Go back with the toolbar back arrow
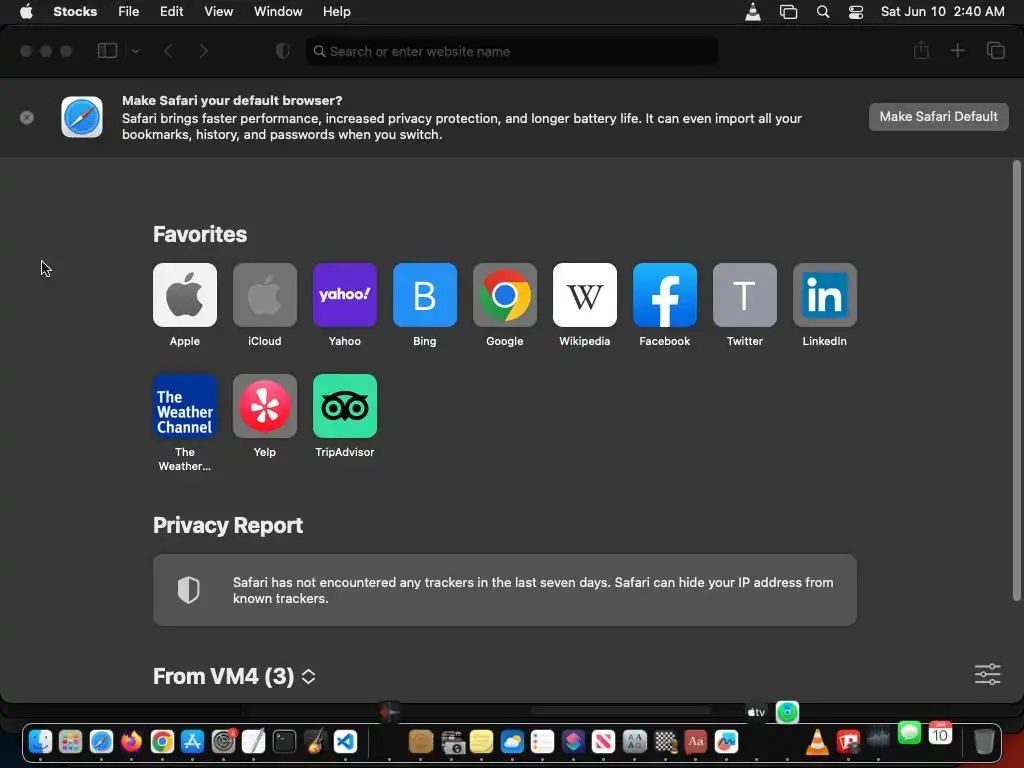The height and width of the screenshot is (768, 1024). 168,51
